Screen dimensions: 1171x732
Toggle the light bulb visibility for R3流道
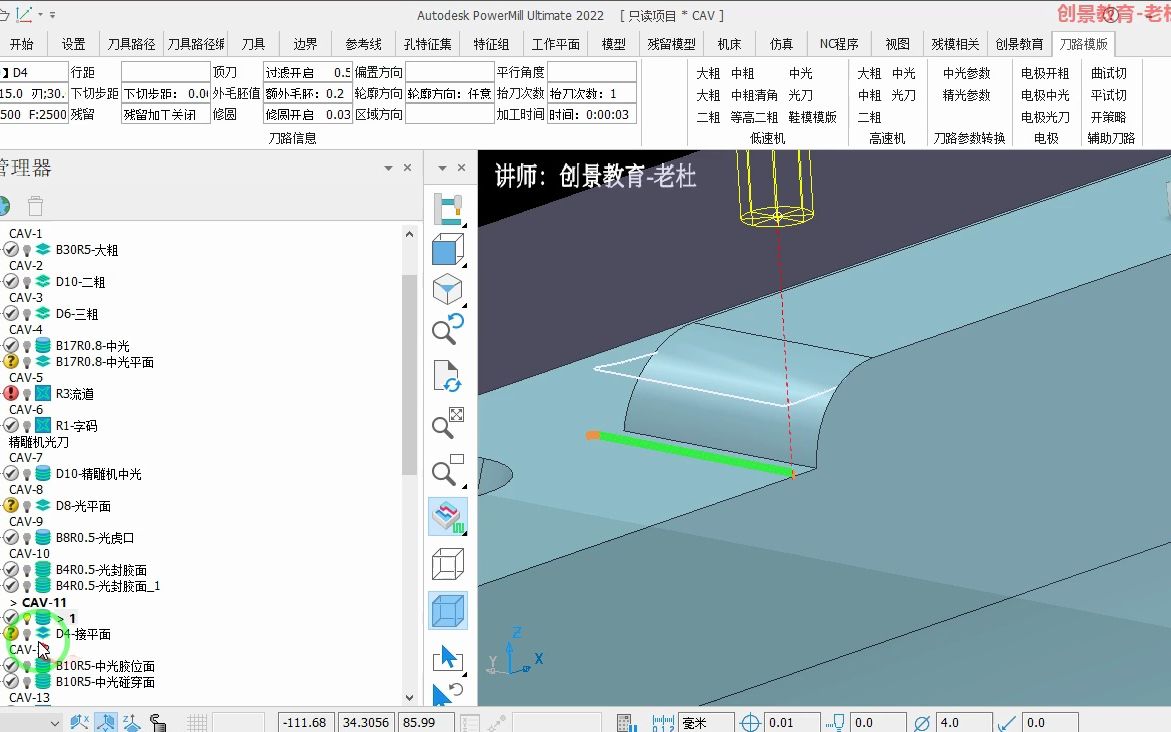click(x=27, y=394)
